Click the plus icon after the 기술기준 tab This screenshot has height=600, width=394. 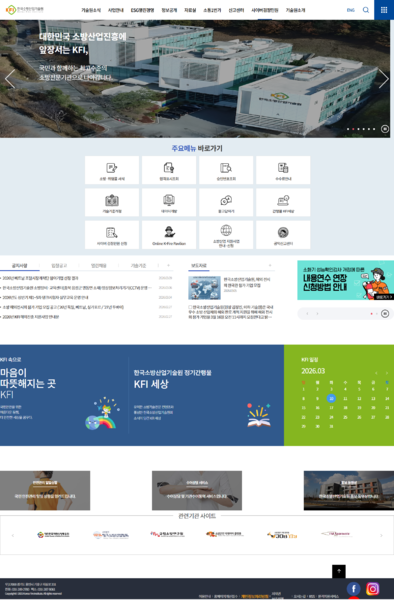168,265
